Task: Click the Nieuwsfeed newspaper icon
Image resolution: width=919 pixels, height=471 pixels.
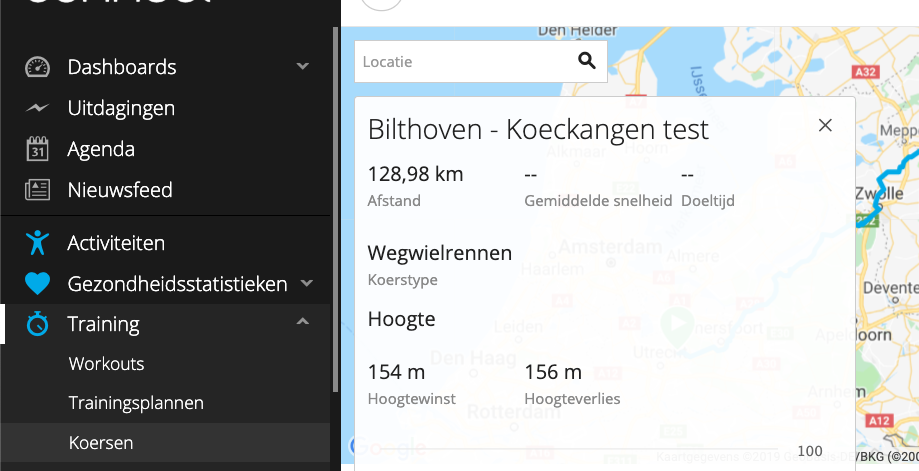Action: point(37,190)
